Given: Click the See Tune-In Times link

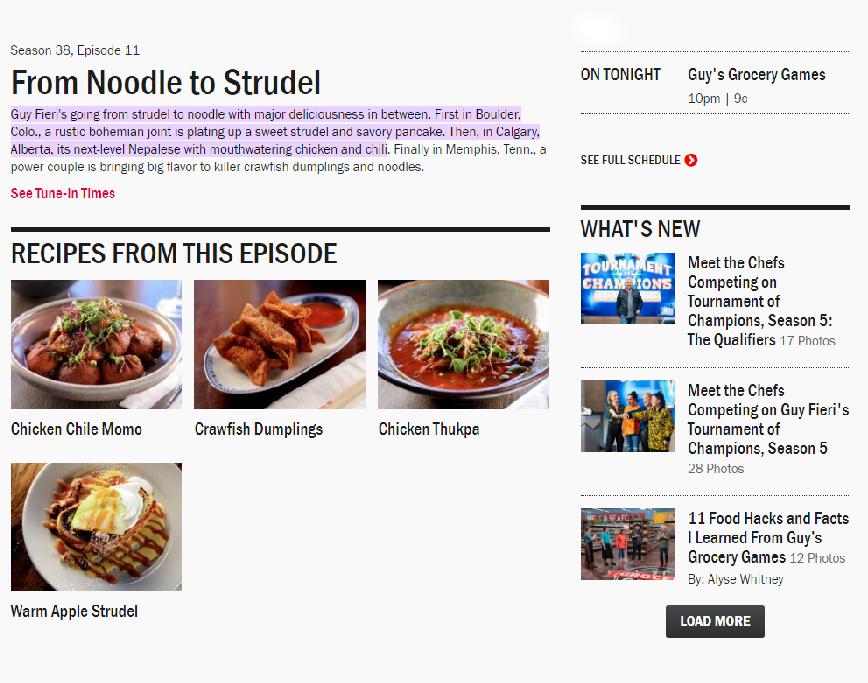Looking at the screenshot, I should (x=63, y=193).
